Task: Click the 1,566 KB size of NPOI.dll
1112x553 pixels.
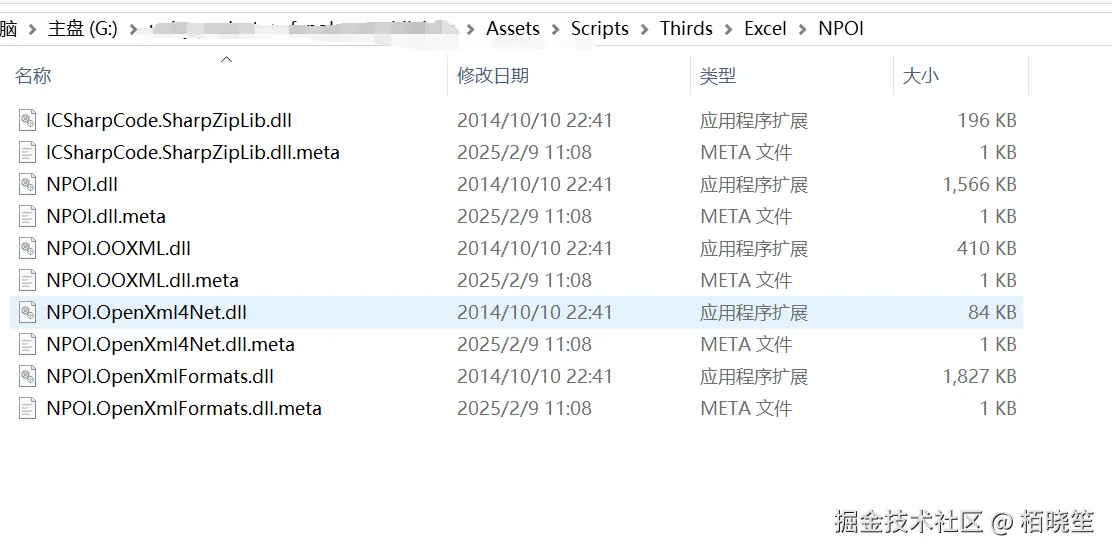Action: coord(979,184)
